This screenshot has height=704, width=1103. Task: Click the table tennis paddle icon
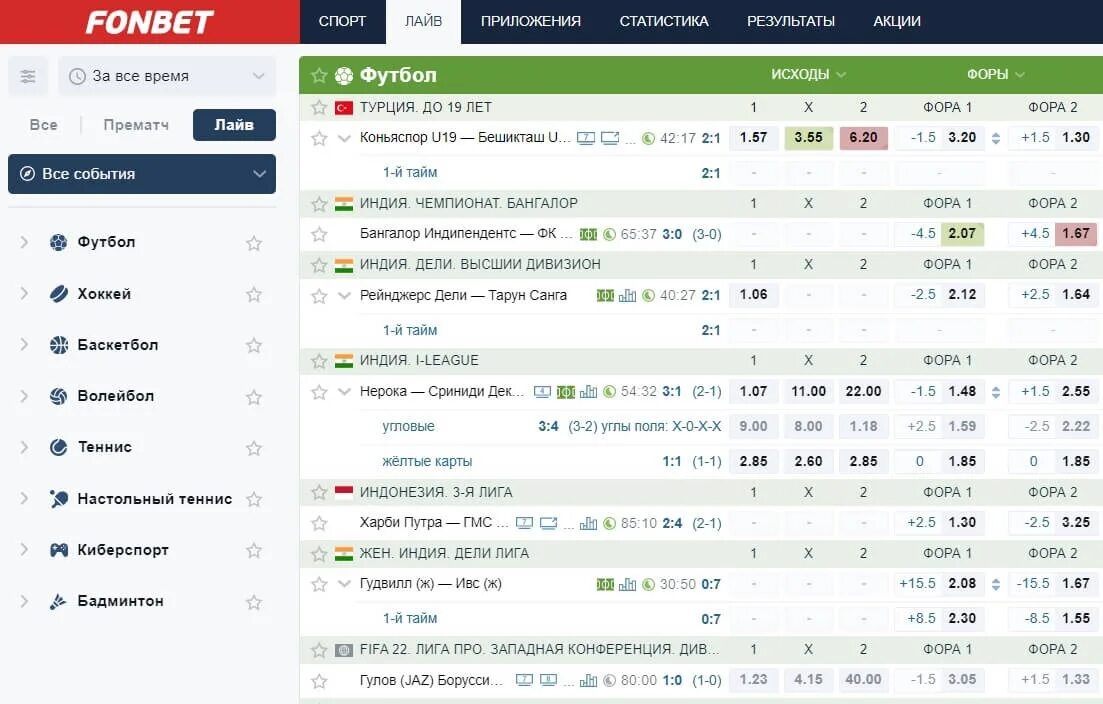tap(58, 499)
